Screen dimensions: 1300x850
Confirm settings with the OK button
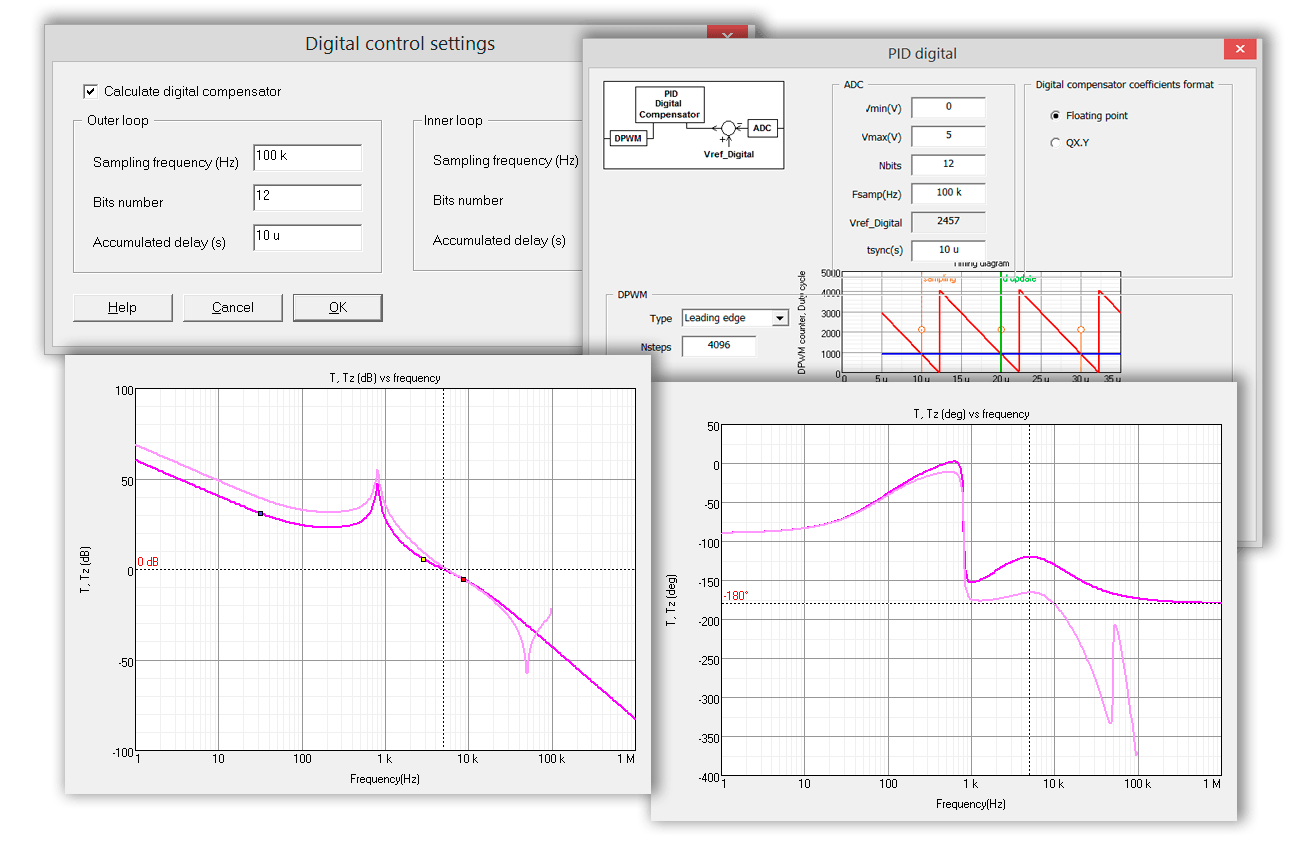(337, 307)
